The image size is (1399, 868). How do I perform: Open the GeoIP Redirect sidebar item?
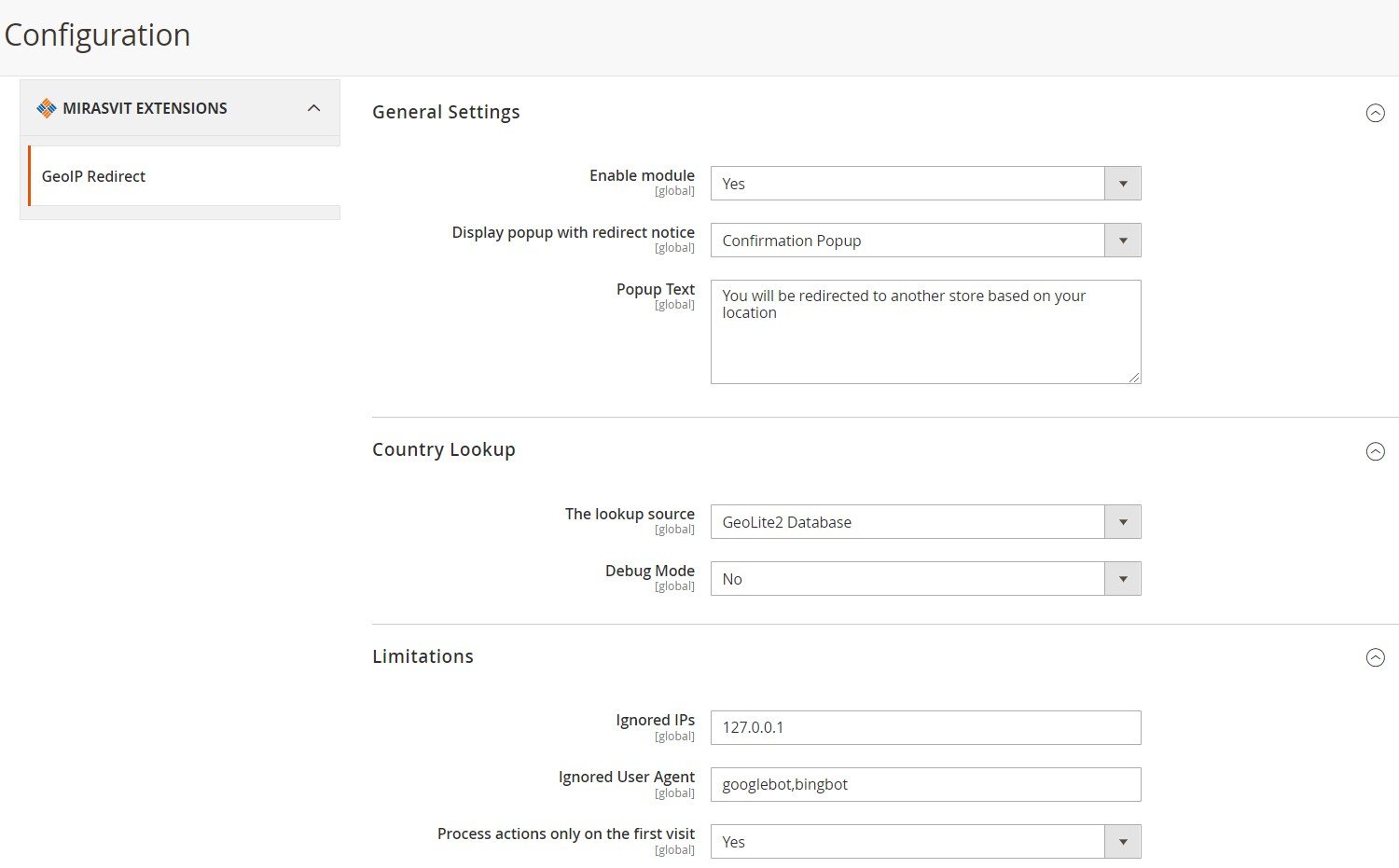point(184,176)
